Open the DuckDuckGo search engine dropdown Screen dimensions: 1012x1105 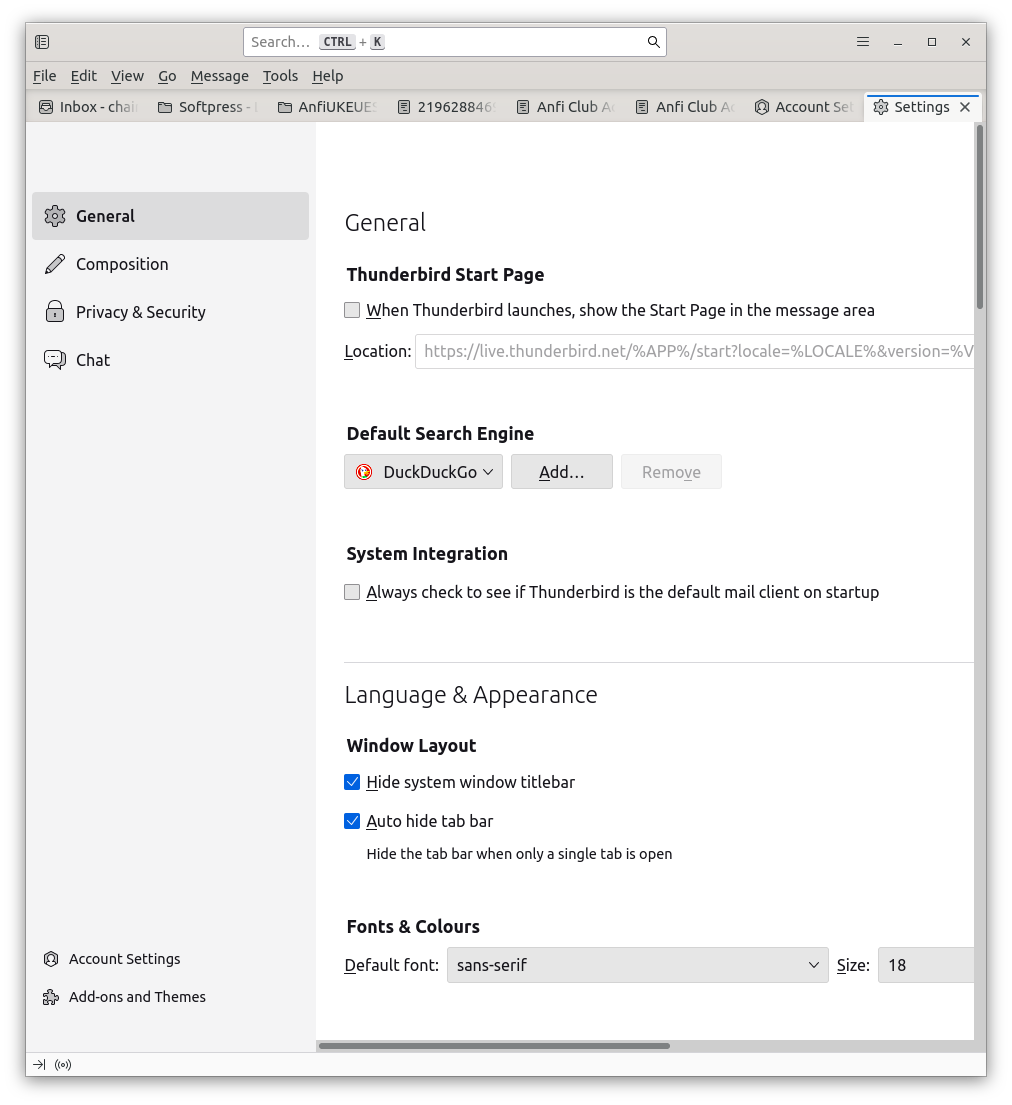coord(423,472)
